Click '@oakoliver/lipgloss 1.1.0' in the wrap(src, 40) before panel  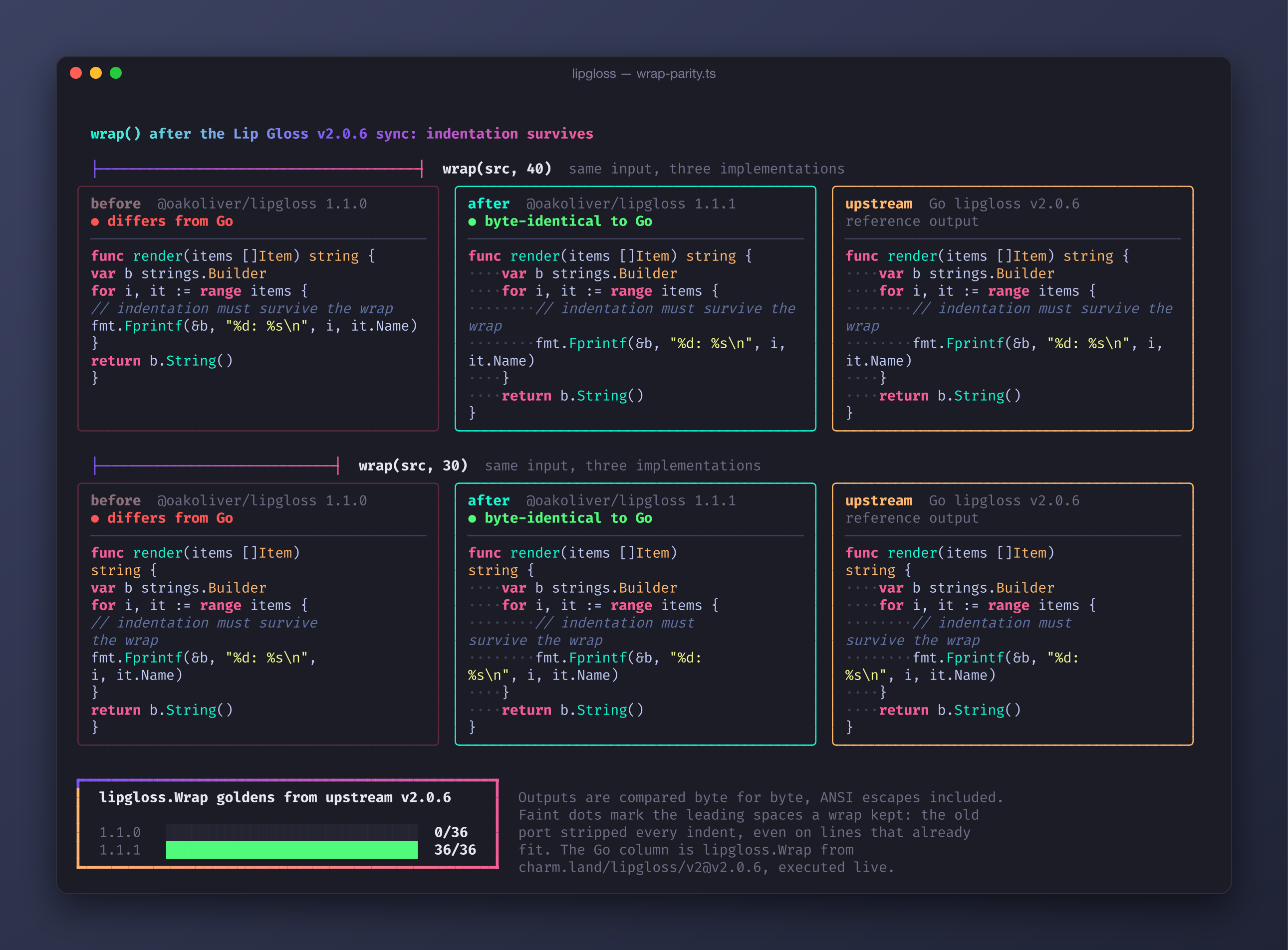click(262, 204)
